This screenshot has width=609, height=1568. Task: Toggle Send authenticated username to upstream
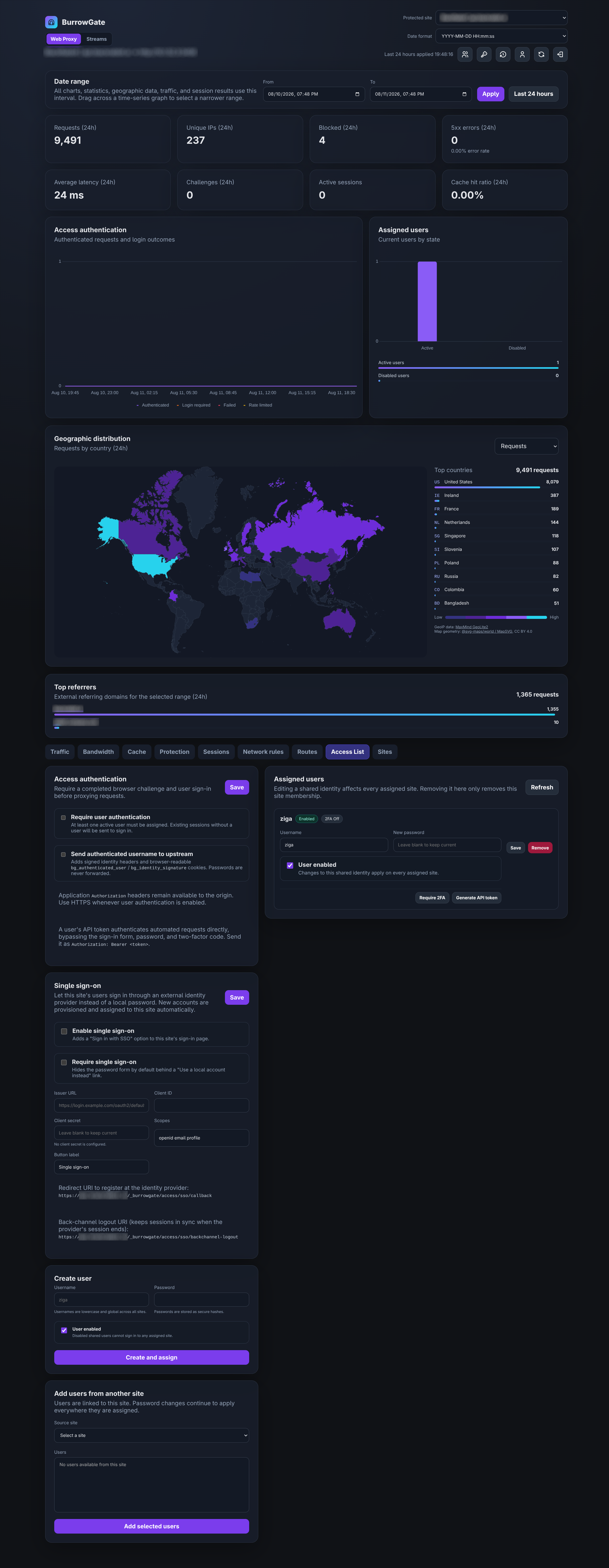[63, 854]
